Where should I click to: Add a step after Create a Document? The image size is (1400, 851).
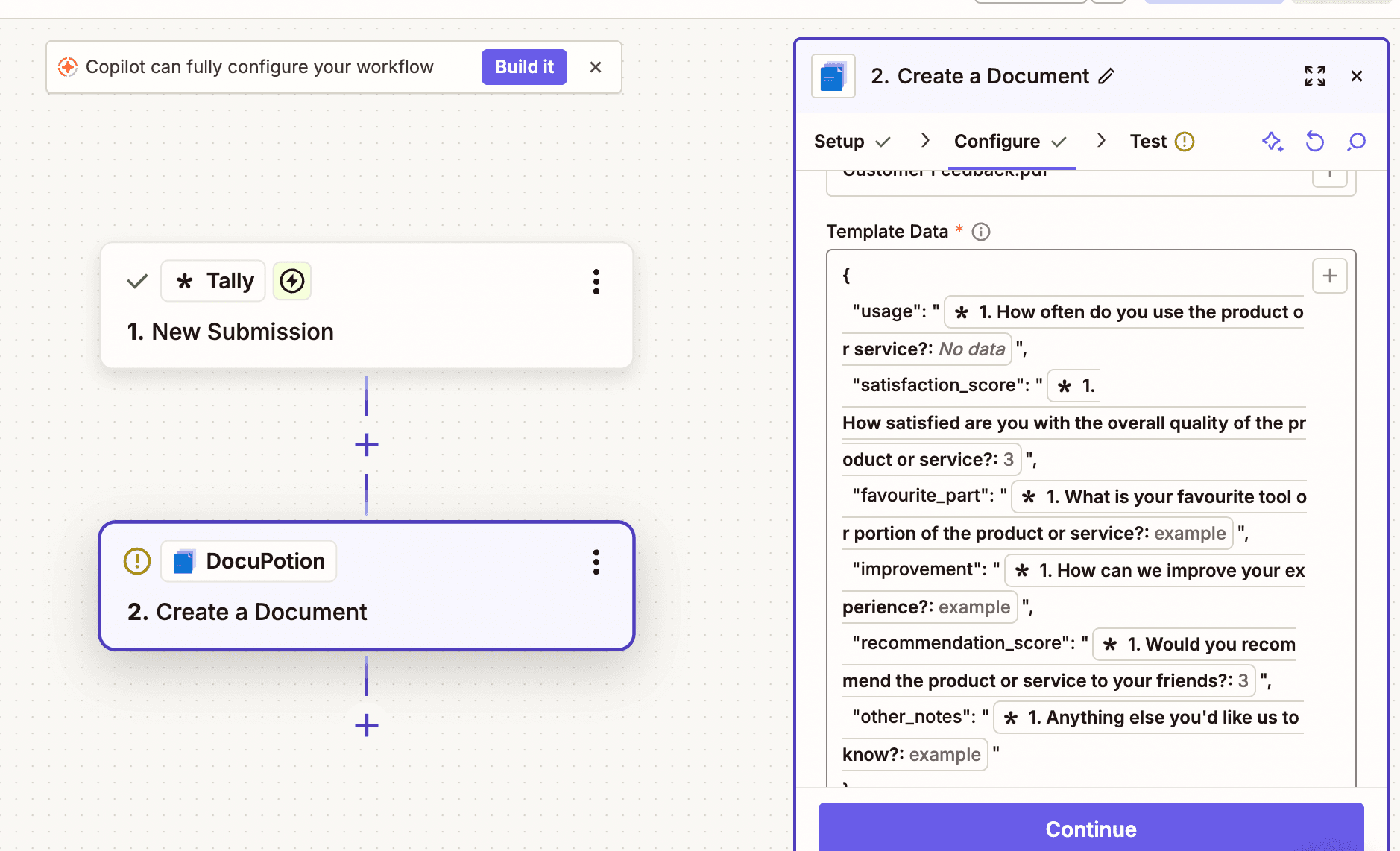pos(367,725)
